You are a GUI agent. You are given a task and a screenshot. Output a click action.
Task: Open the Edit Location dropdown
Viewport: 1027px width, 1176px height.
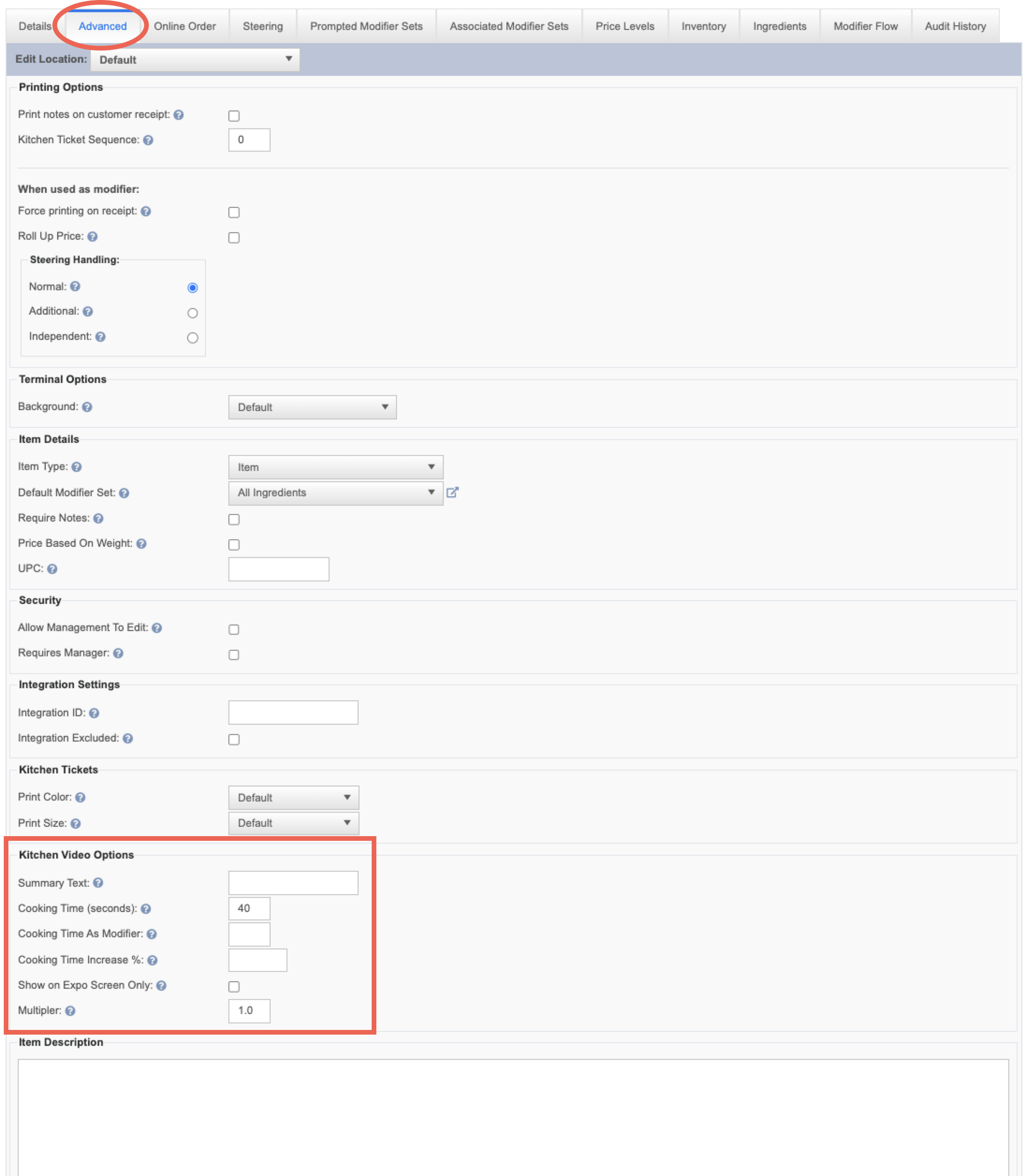(x=195, y=59)
